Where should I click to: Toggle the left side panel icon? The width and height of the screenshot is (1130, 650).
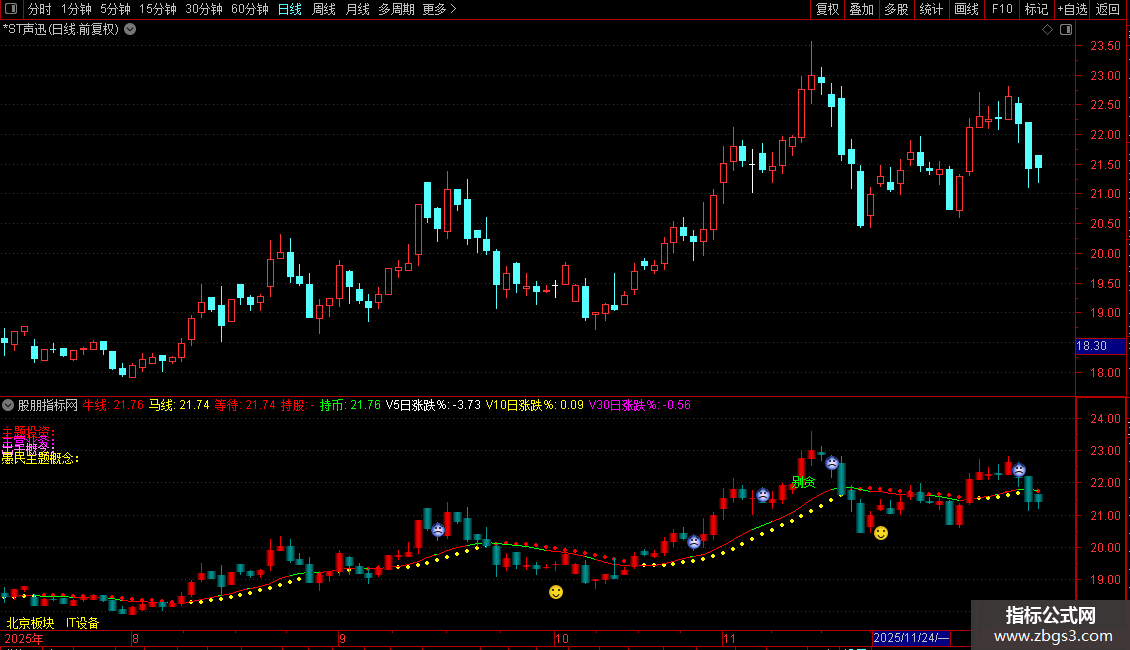[11, 9]
